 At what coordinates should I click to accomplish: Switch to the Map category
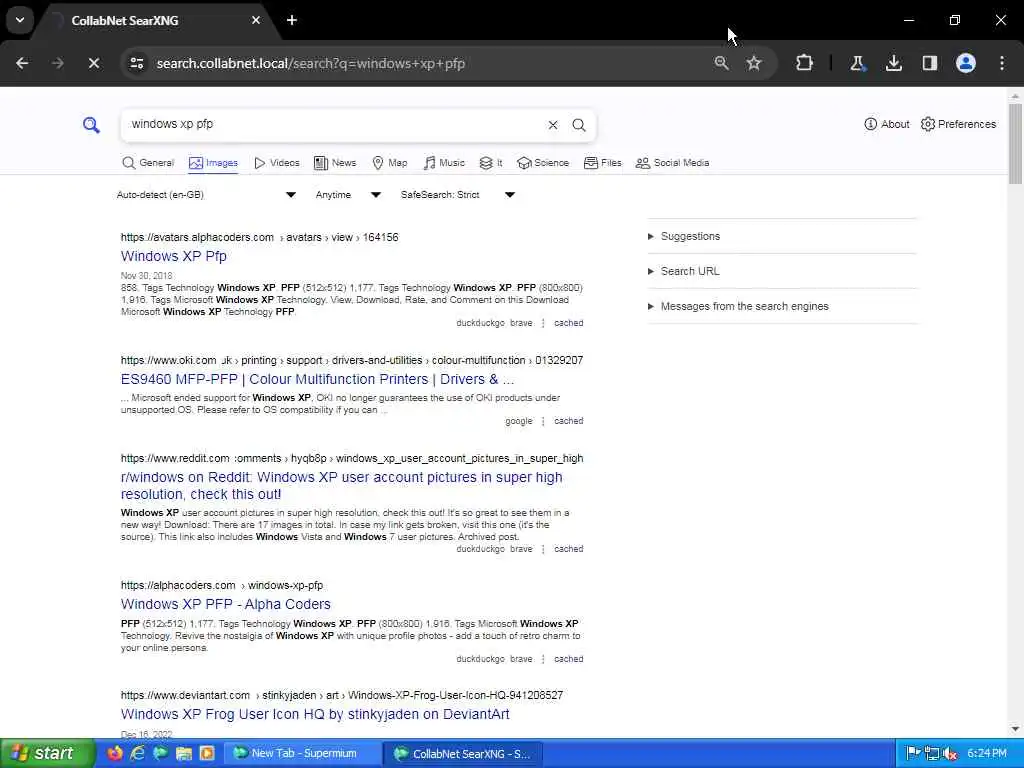(x=389, y=163)
